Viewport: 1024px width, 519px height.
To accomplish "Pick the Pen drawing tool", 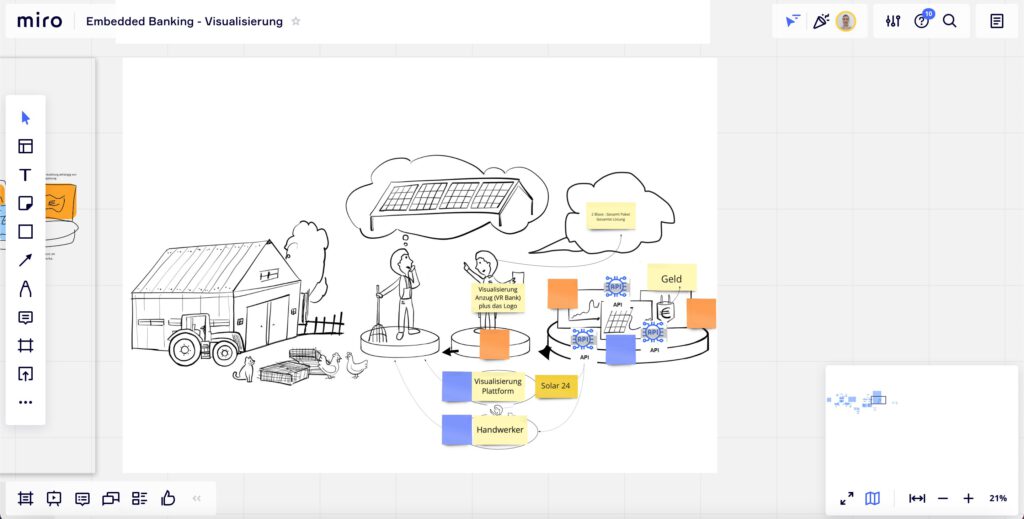I will (26, 289).
